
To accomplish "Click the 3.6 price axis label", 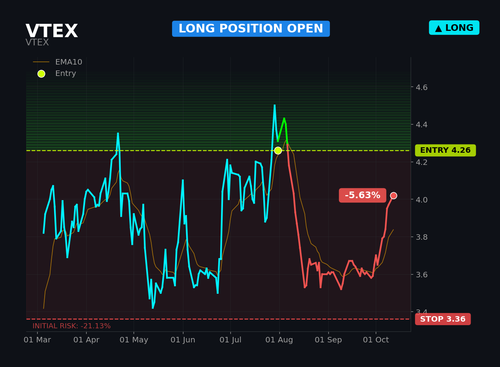I will 421,275.
